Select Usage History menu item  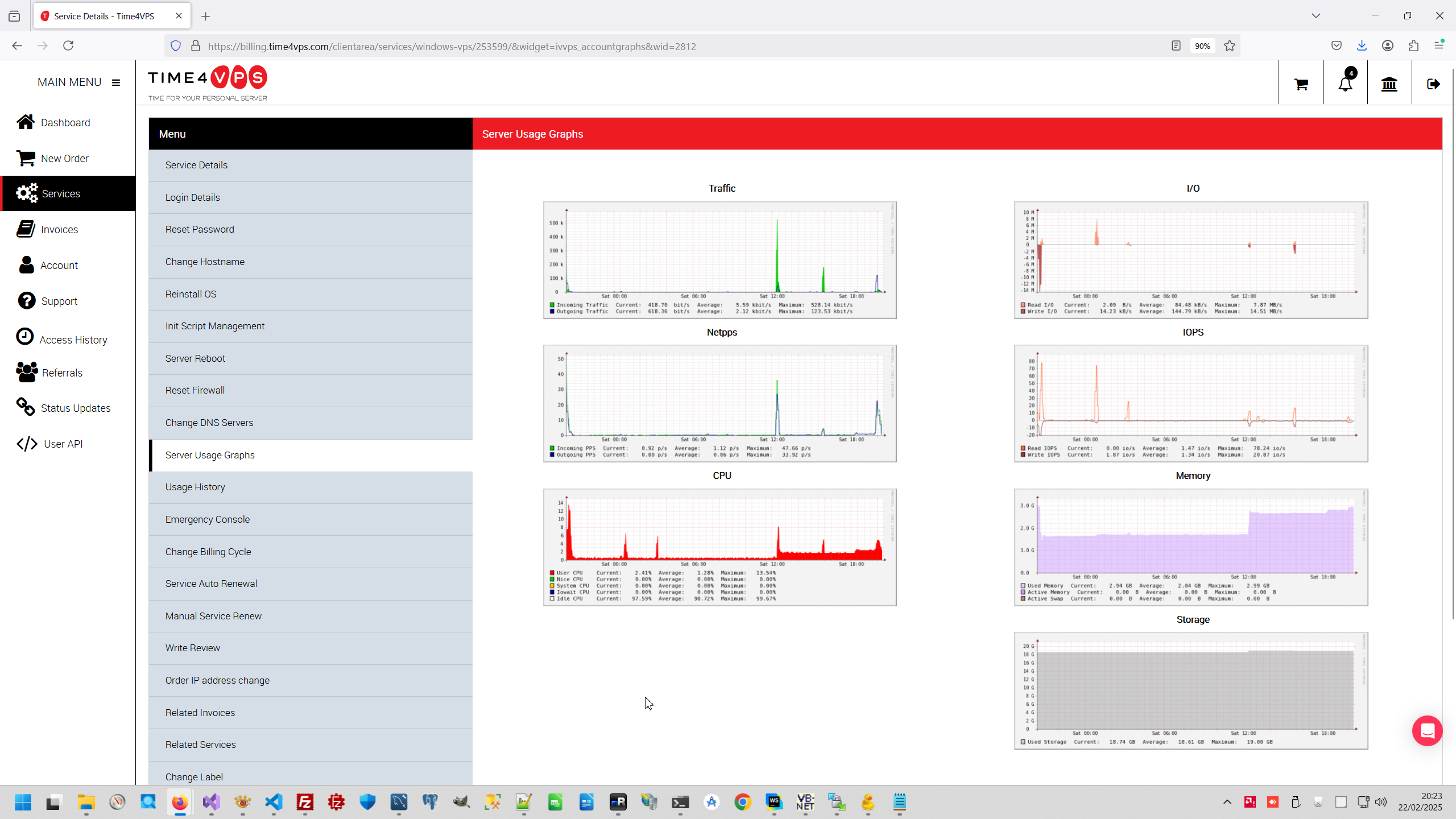(195, 487)
